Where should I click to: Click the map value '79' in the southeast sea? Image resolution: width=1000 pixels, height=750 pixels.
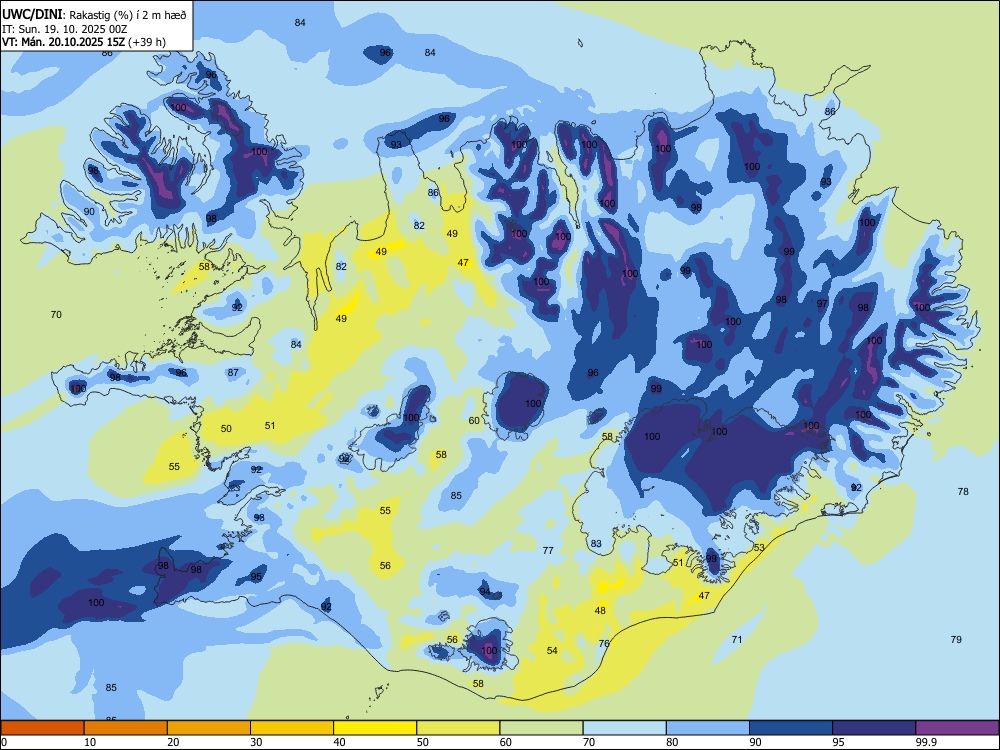956,639
